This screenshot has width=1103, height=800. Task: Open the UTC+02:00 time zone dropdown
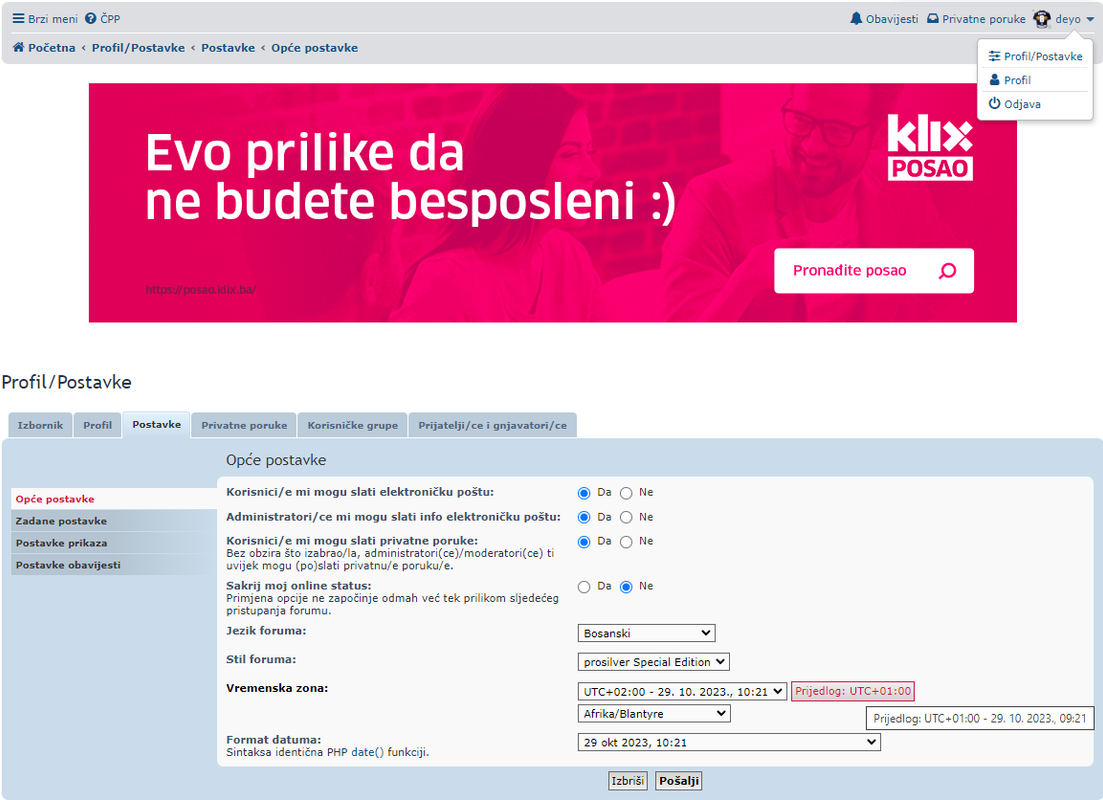(x=682, y=692)
